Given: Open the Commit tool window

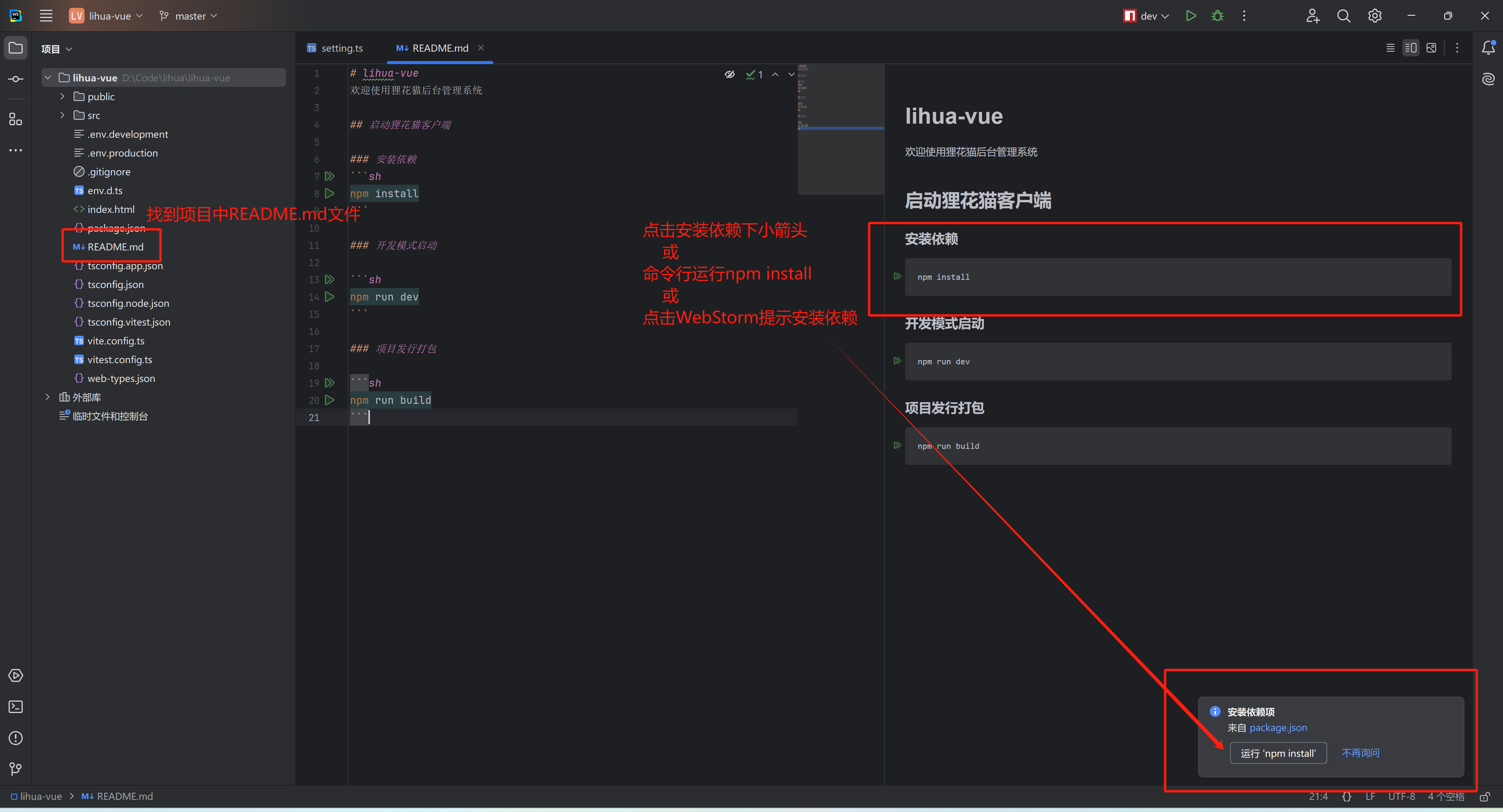Looking at the screenshot, I should (x=16, y=79).
